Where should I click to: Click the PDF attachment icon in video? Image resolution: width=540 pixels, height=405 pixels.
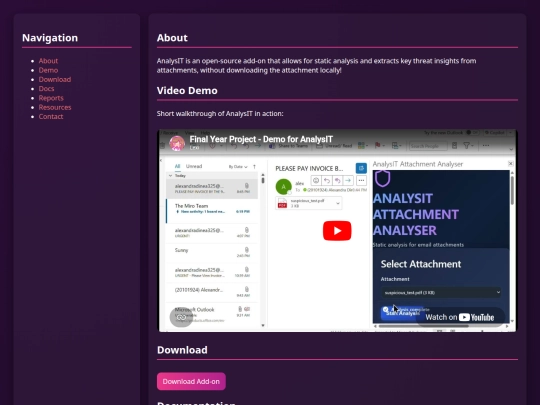point(282,203)
